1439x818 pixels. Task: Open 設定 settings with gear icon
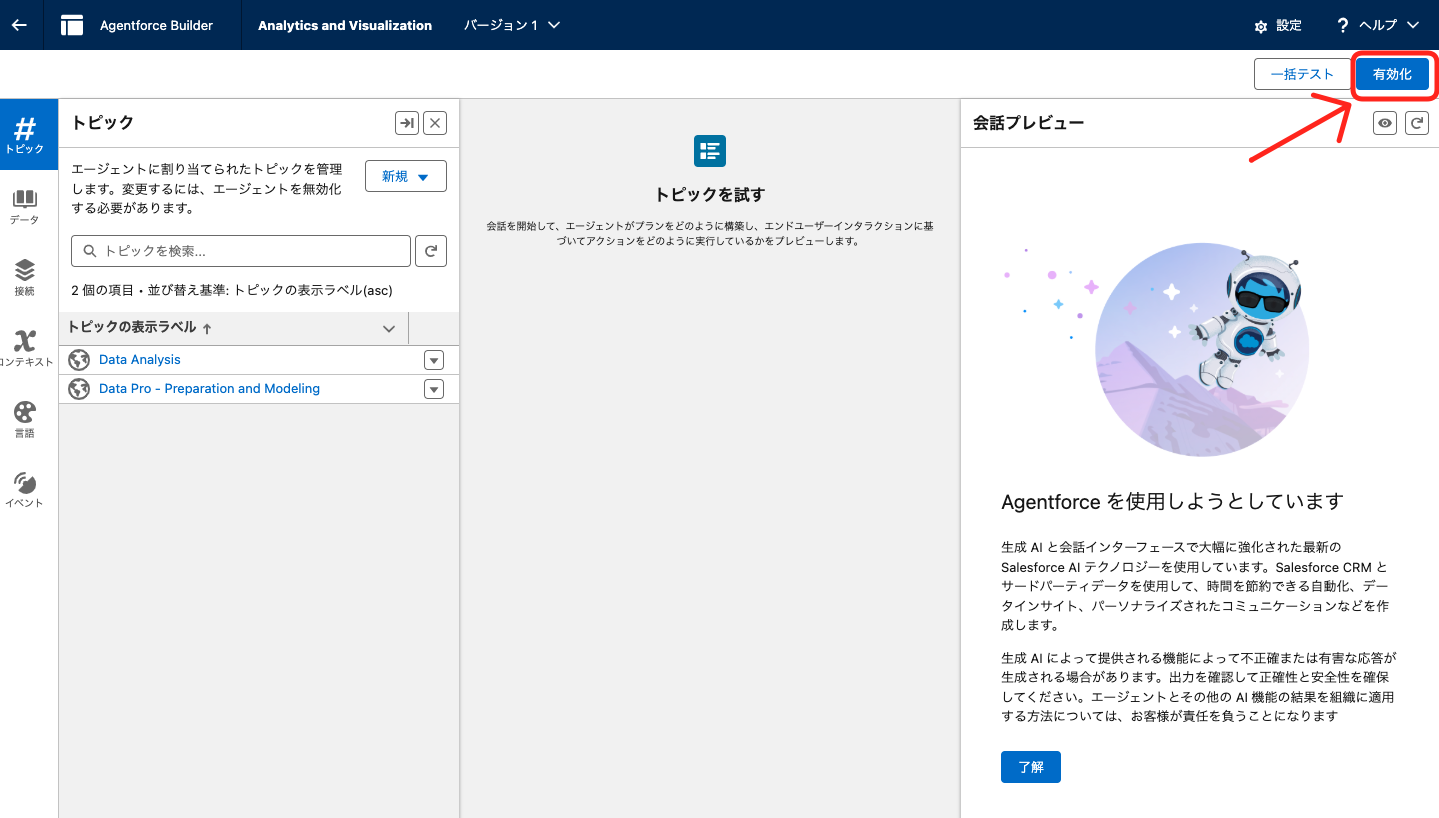point(1278,26)
